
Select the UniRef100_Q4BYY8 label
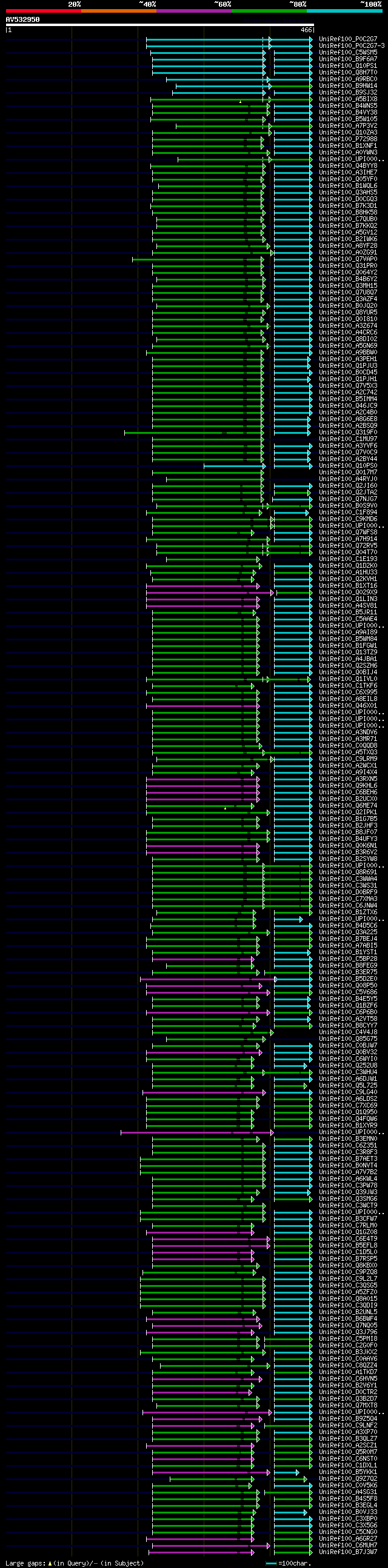(x=348, y=166)
